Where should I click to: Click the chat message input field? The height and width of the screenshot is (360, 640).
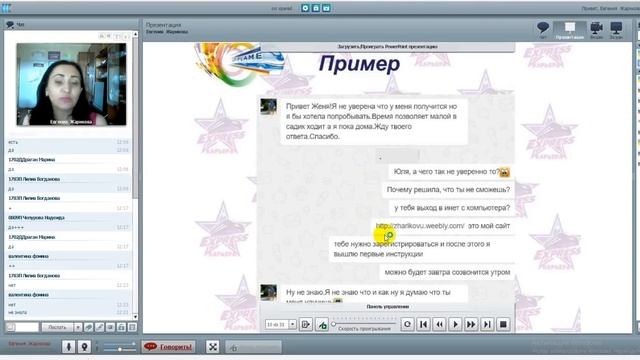pyautogui.click(x=22, y=327)
